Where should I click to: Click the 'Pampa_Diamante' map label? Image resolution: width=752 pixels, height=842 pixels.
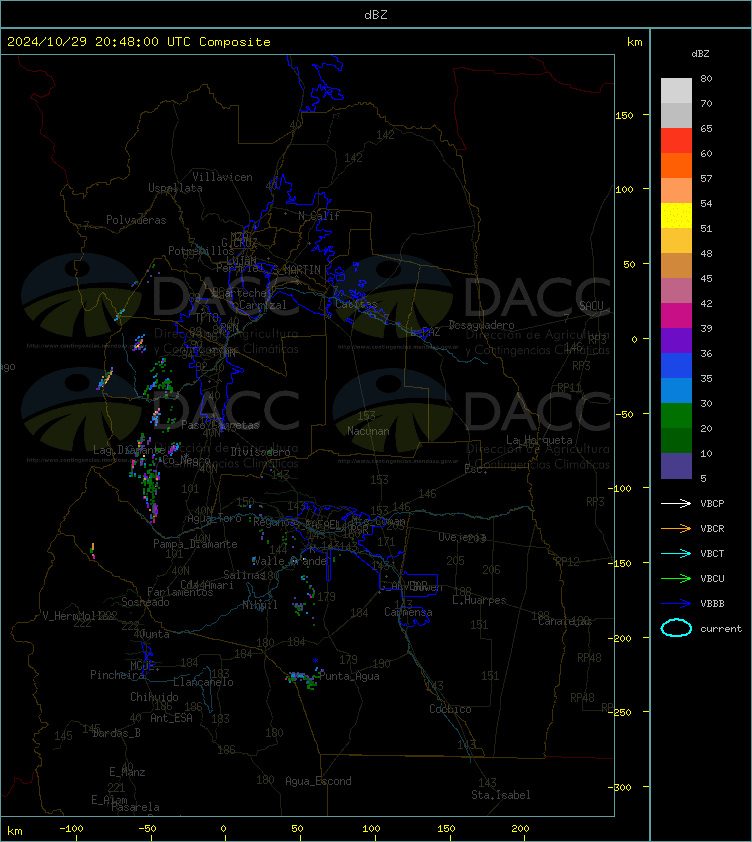coord(195,544)
